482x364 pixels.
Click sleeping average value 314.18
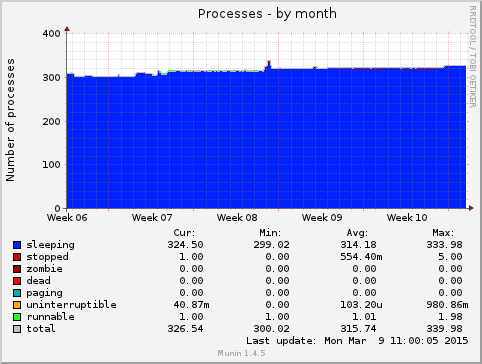(358, 245)
